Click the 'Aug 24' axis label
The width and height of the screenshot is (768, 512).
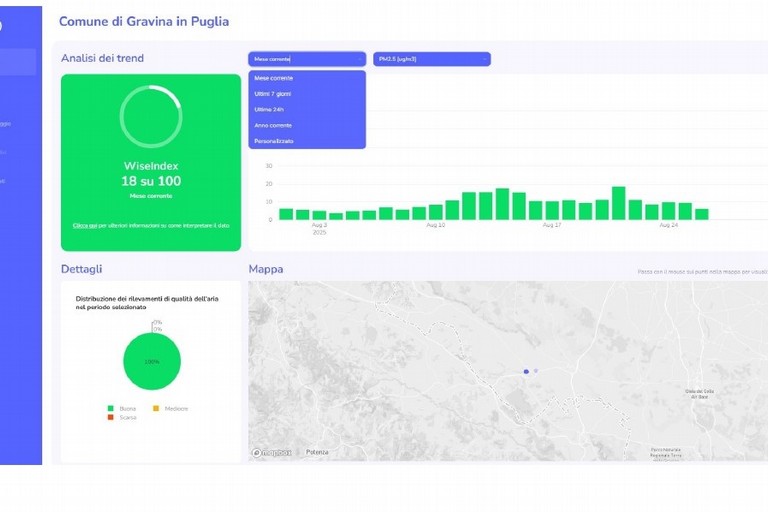[669, 225]
